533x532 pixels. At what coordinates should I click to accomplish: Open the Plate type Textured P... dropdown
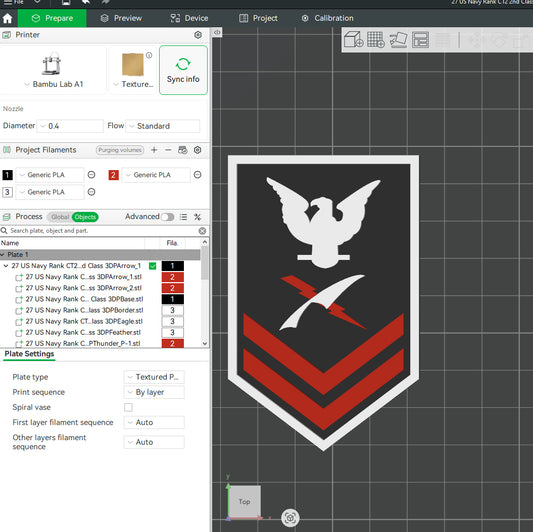pos(154,377)
